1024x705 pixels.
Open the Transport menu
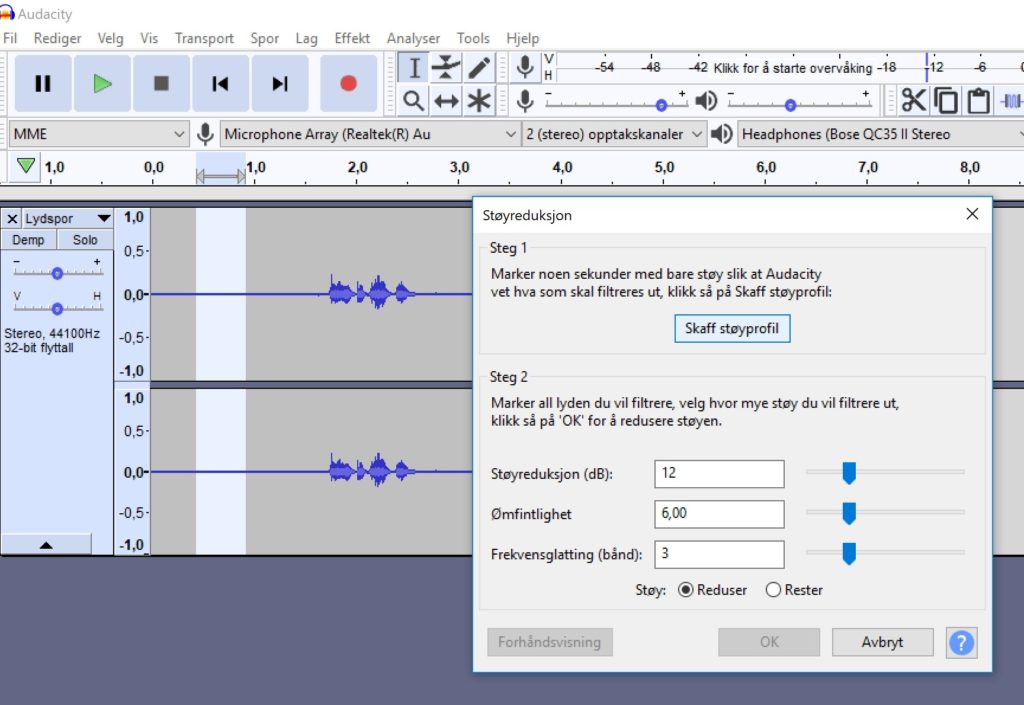tap(204, 39)
